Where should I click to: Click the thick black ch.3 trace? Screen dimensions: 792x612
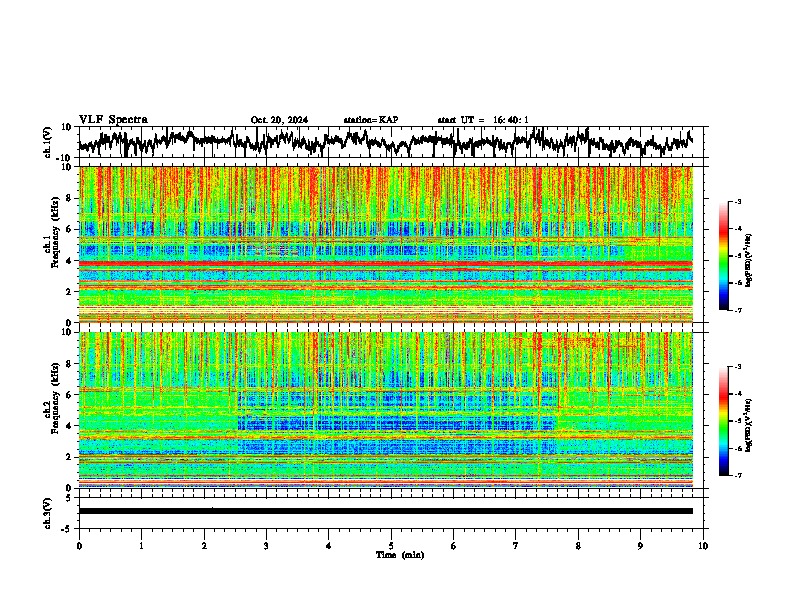(386, 511)
